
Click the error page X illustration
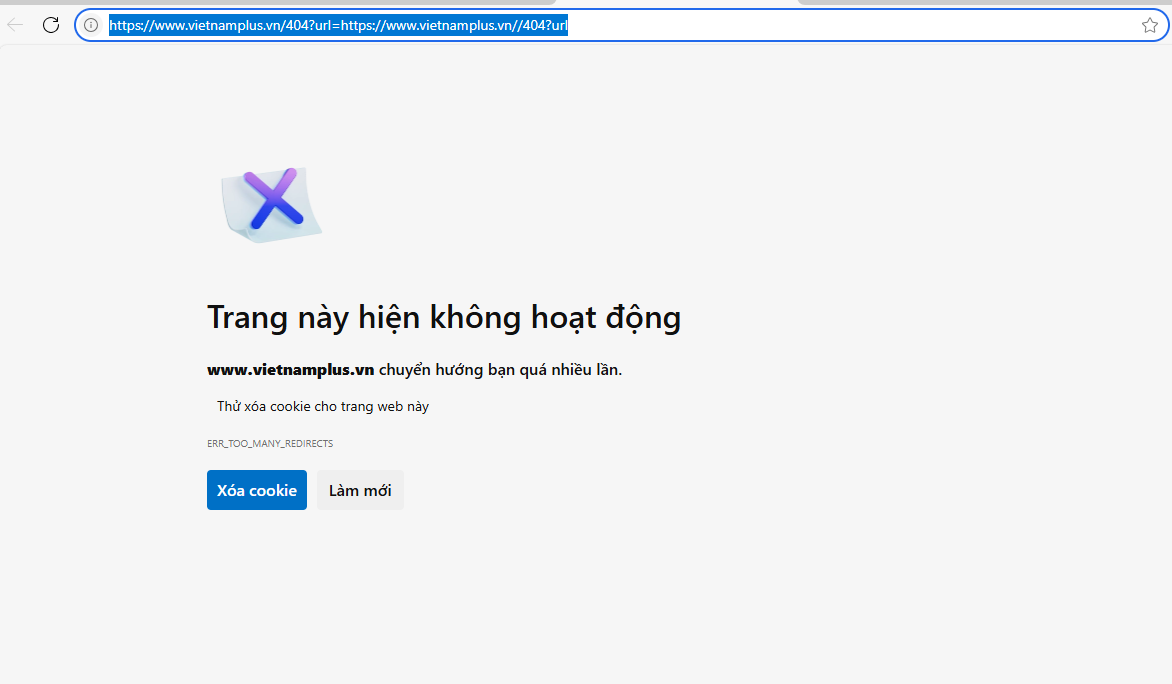271,205
